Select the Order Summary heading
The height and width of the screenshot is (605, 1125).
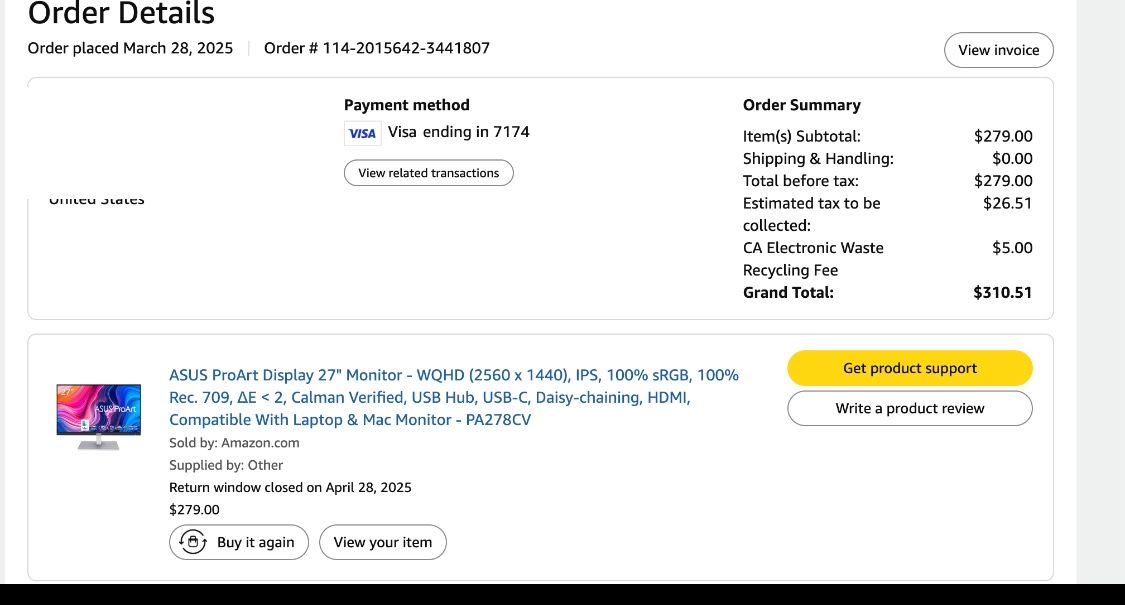801,104
